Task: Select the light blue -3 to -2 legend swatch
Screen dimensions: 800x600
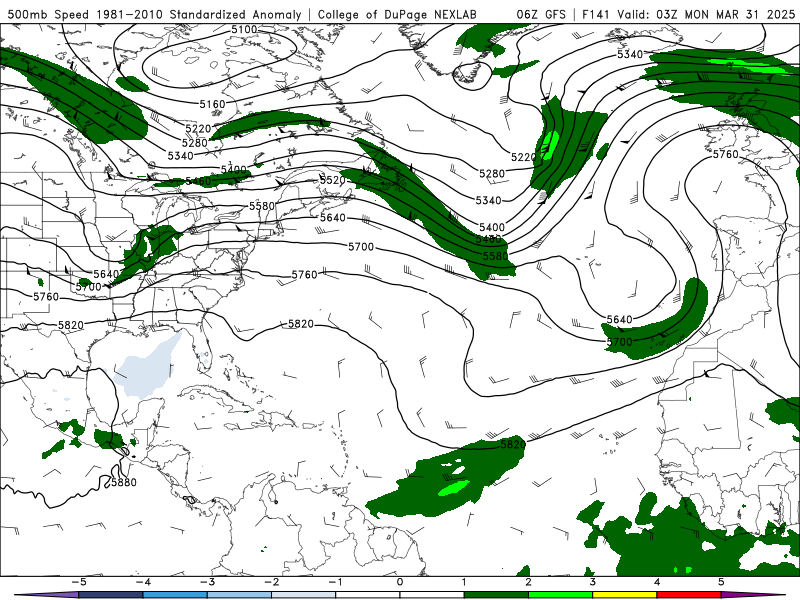Action: [239, 595]
